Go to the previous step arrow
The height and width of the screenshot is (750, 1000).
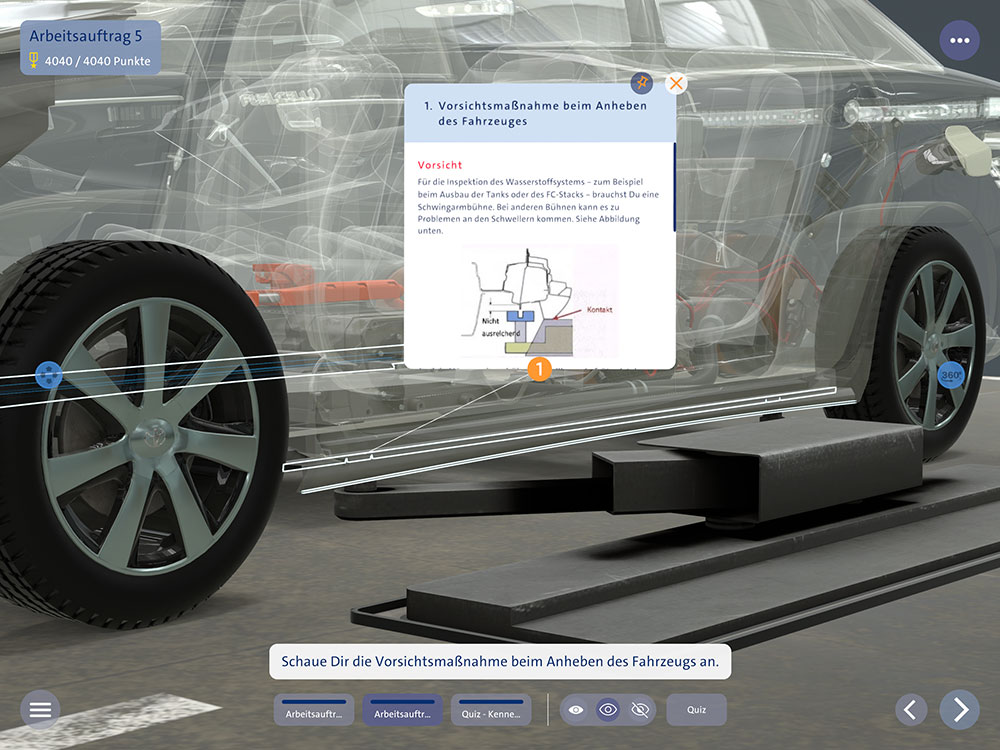[x=910, y=710]
